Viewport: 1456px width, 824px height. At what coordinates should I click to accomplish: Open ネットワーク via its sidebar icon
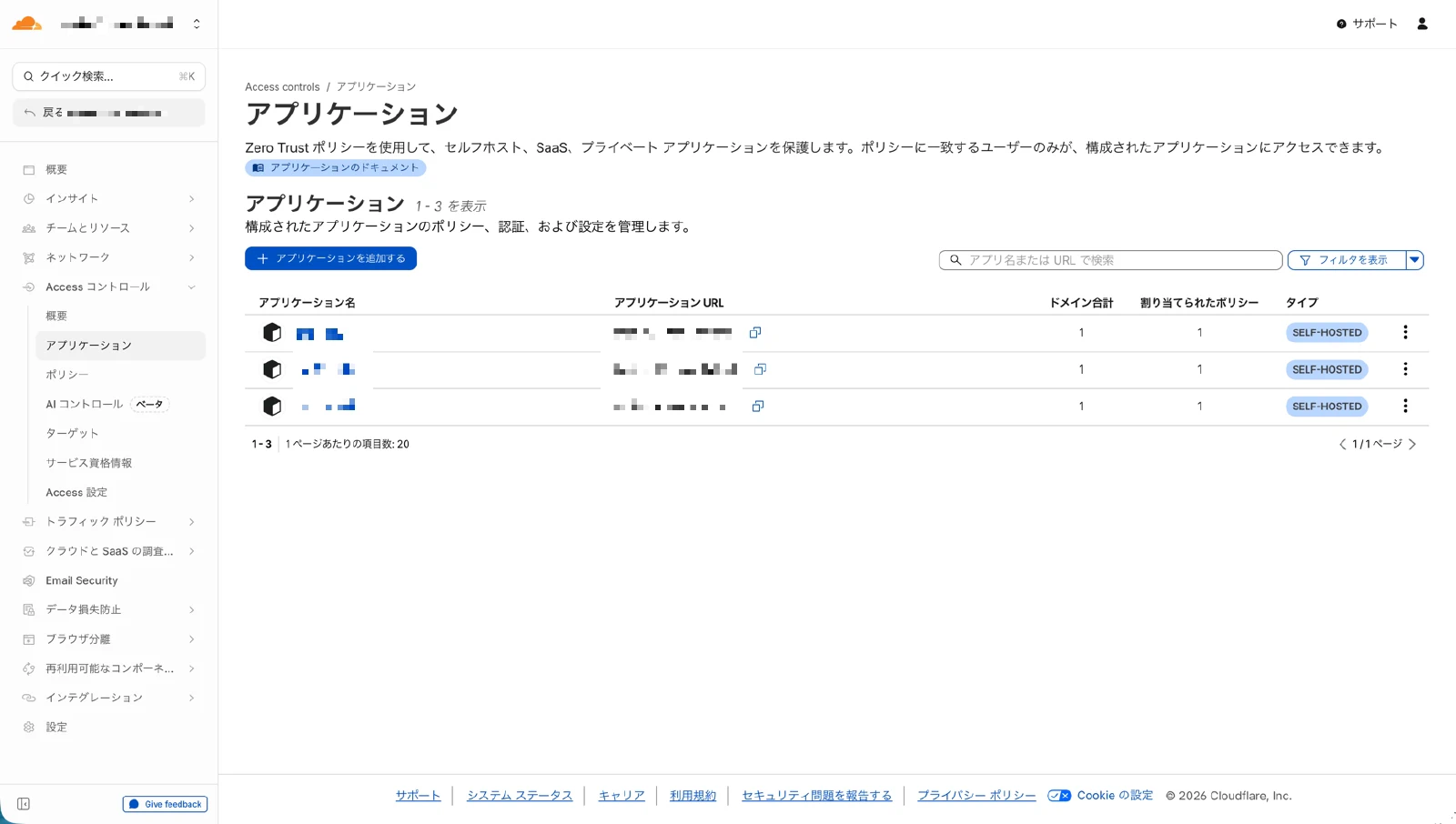(27, 257)
